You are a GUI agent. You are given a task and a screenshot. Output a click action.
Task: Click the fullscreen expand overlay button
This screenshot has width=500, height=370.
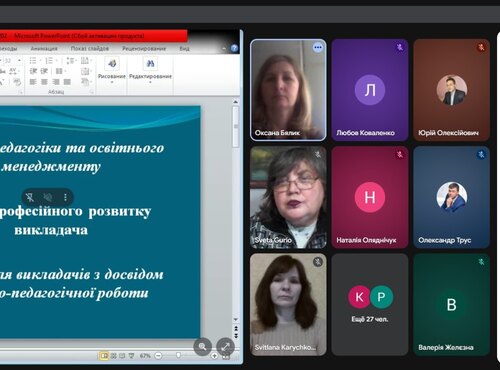click(x=225, y=347)
